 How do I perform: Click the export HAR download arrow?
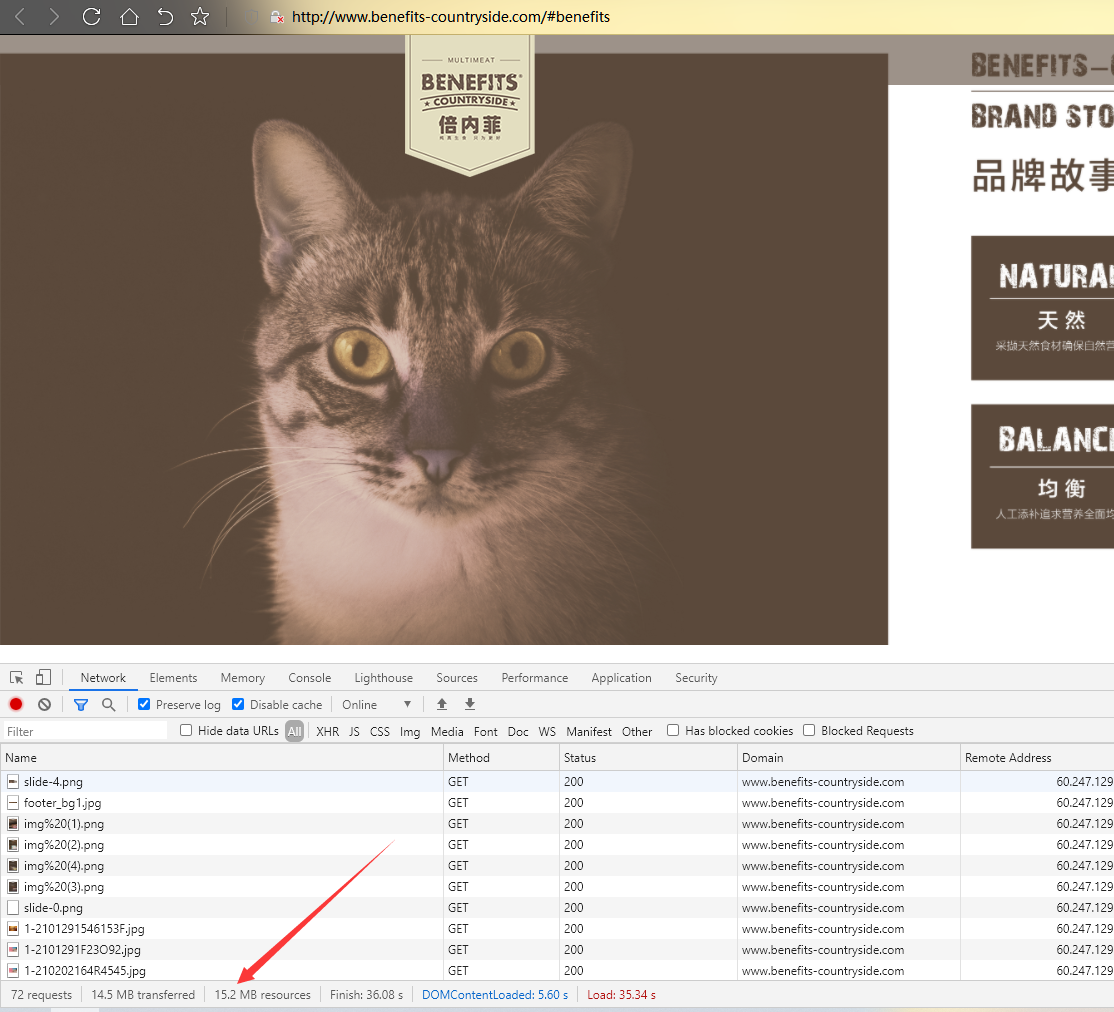pos(470,704)
